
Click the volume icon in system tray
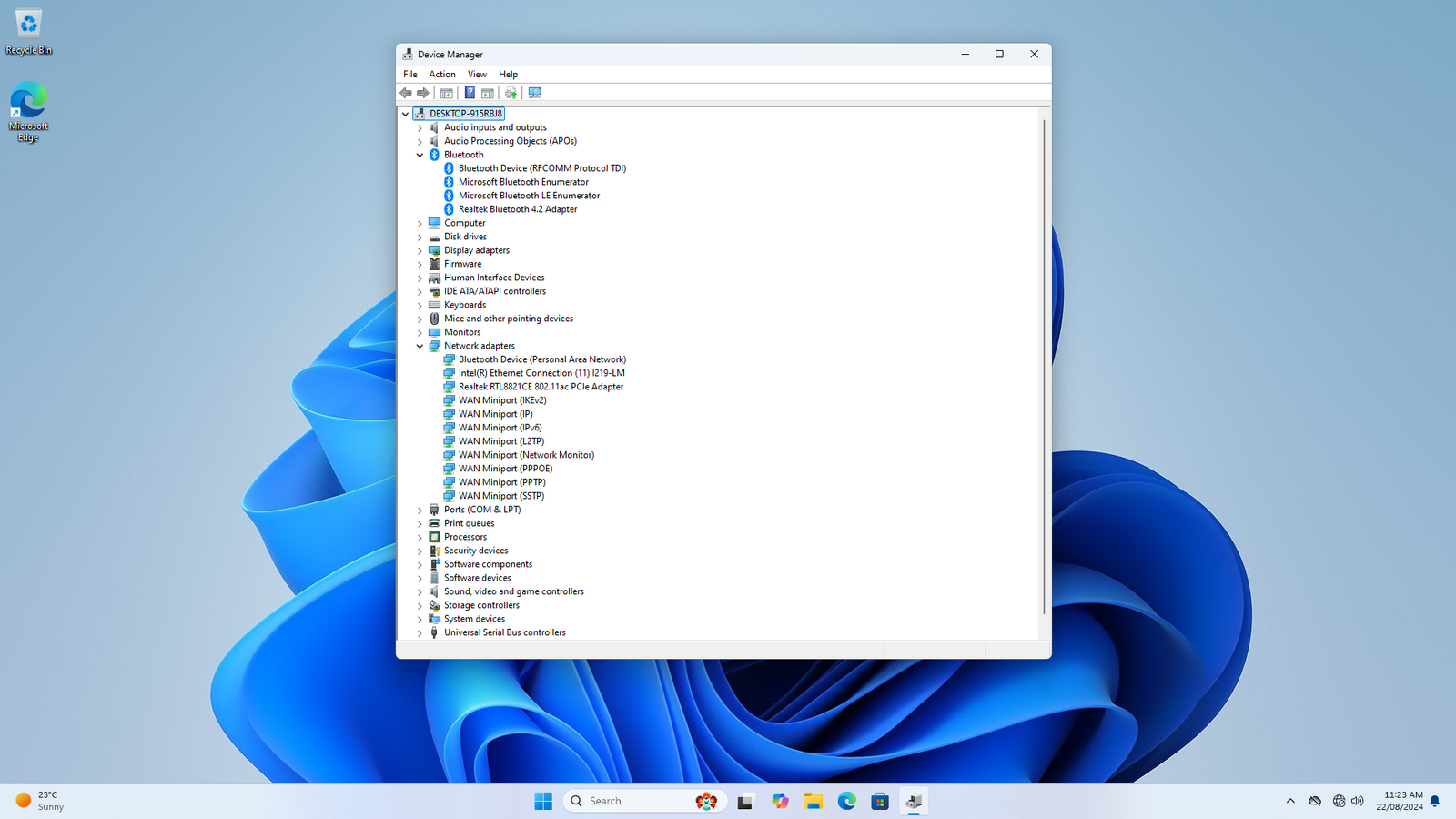click(1358, 801)
